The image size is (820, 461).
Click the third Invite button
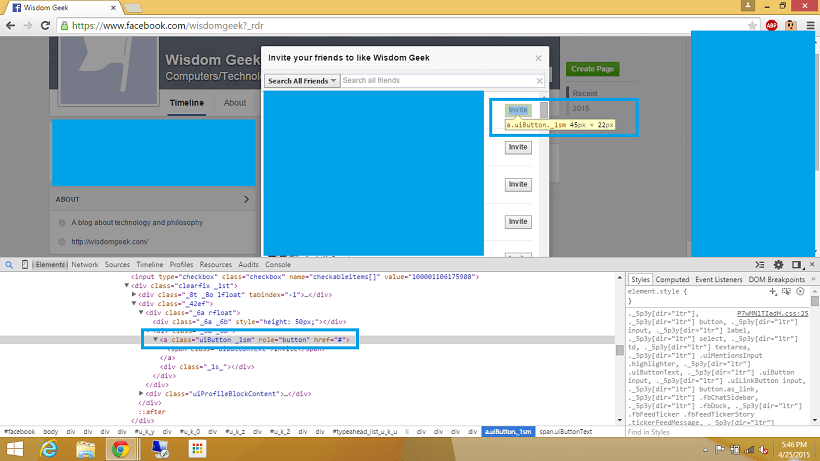(x=518, y=185)
